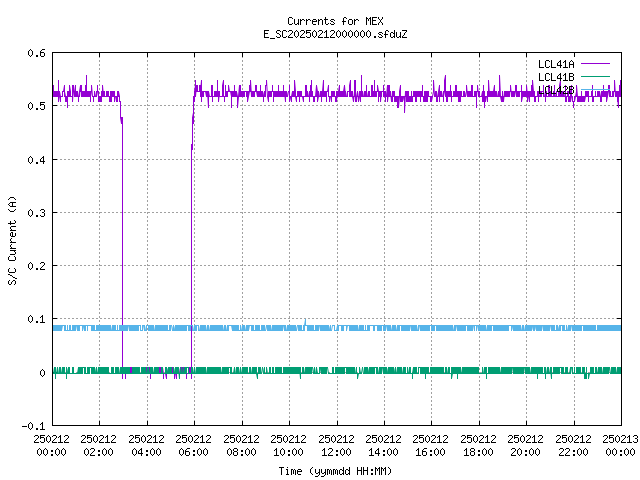Click the x-axis tick label 250212 14:00
Viewport: 640px width, 480px height.
(x=383, y=445)
